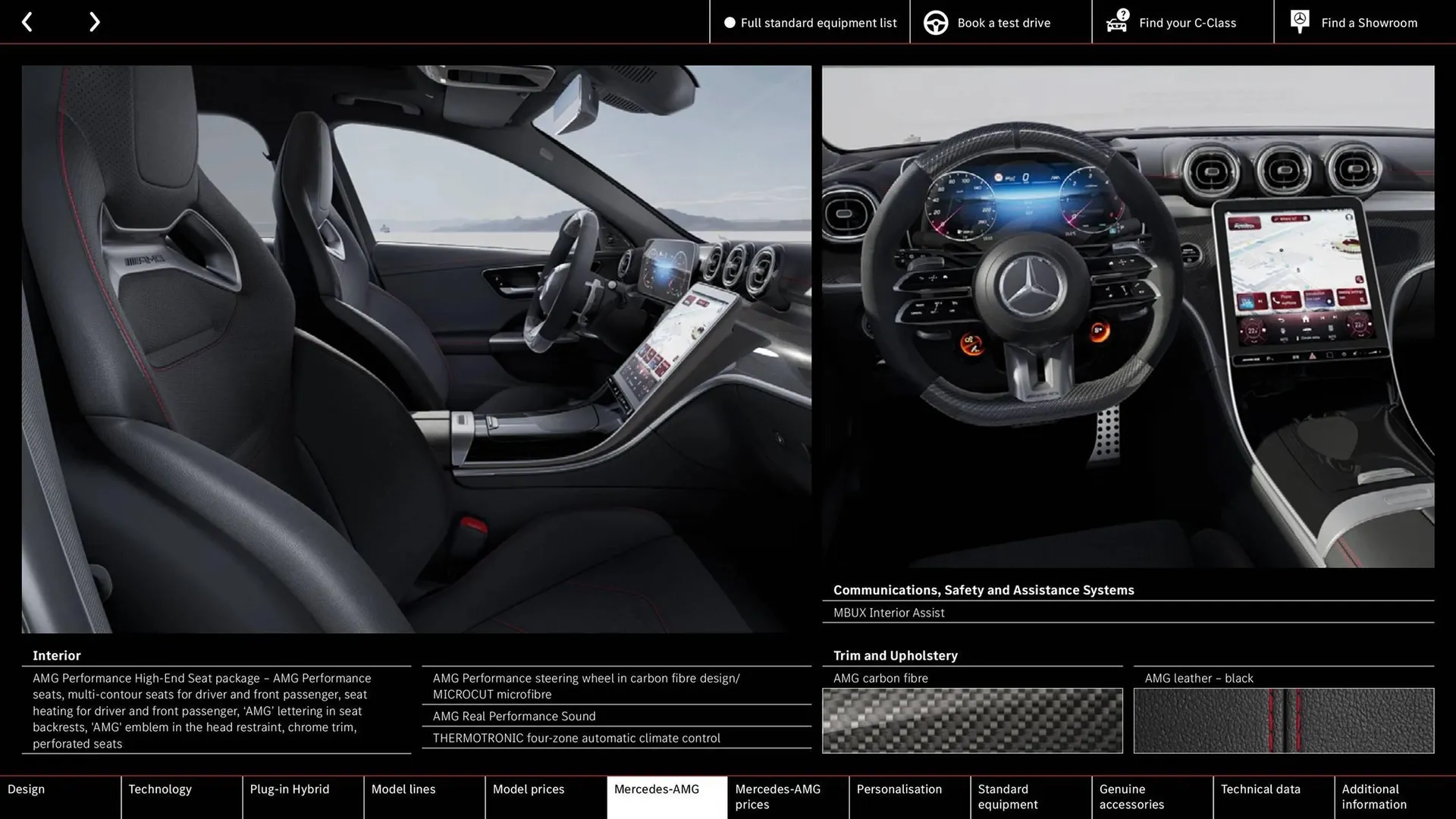1456x819 pixels.
Task: Click the AMG cockpit interior image
Action: [x=1130, y=318]
